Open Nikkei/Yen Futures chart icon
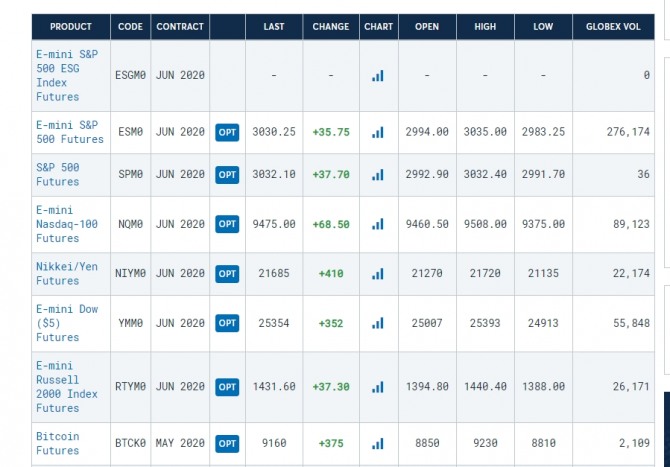The width and height of the screenshot is (670, 467). pos(378,273)
